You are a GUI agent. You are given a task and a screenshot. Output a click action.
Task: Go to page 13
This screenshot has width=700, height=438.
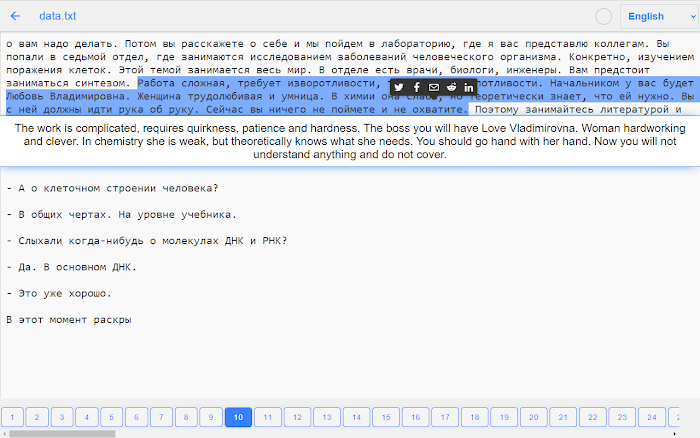327,417
